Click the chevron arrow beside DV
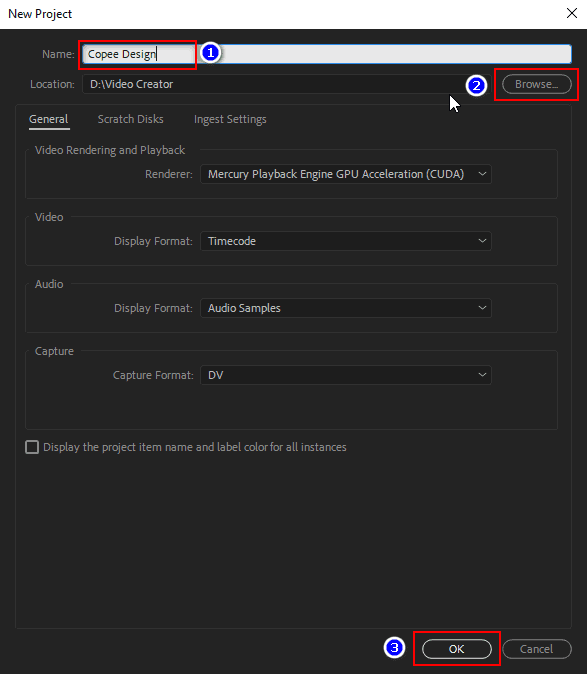The image size is (587, 674). click(482, 375)
